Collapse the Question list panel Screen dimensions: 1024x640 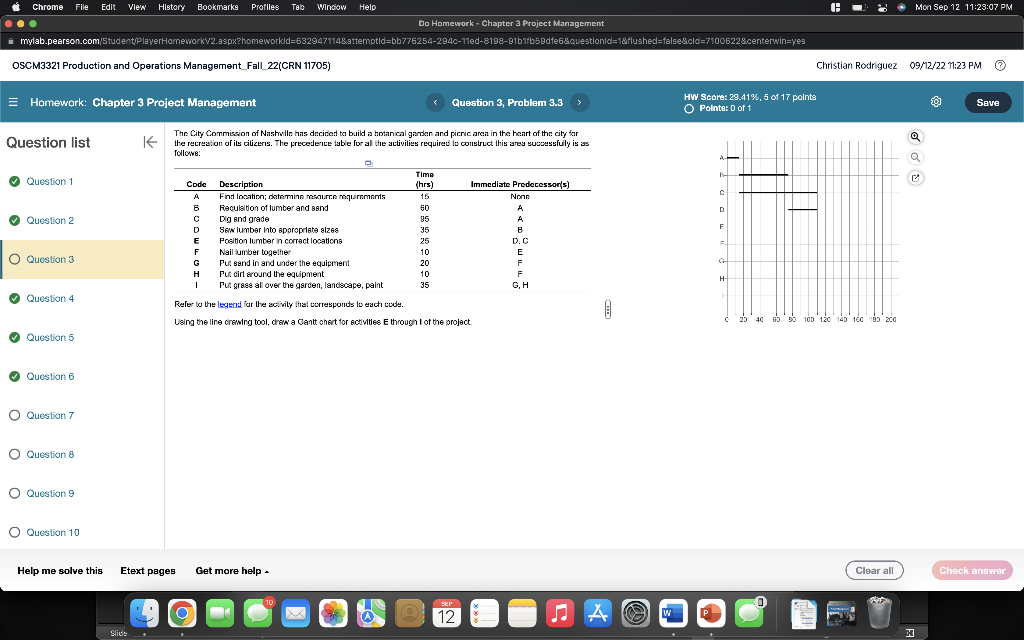tap(150, 142)
